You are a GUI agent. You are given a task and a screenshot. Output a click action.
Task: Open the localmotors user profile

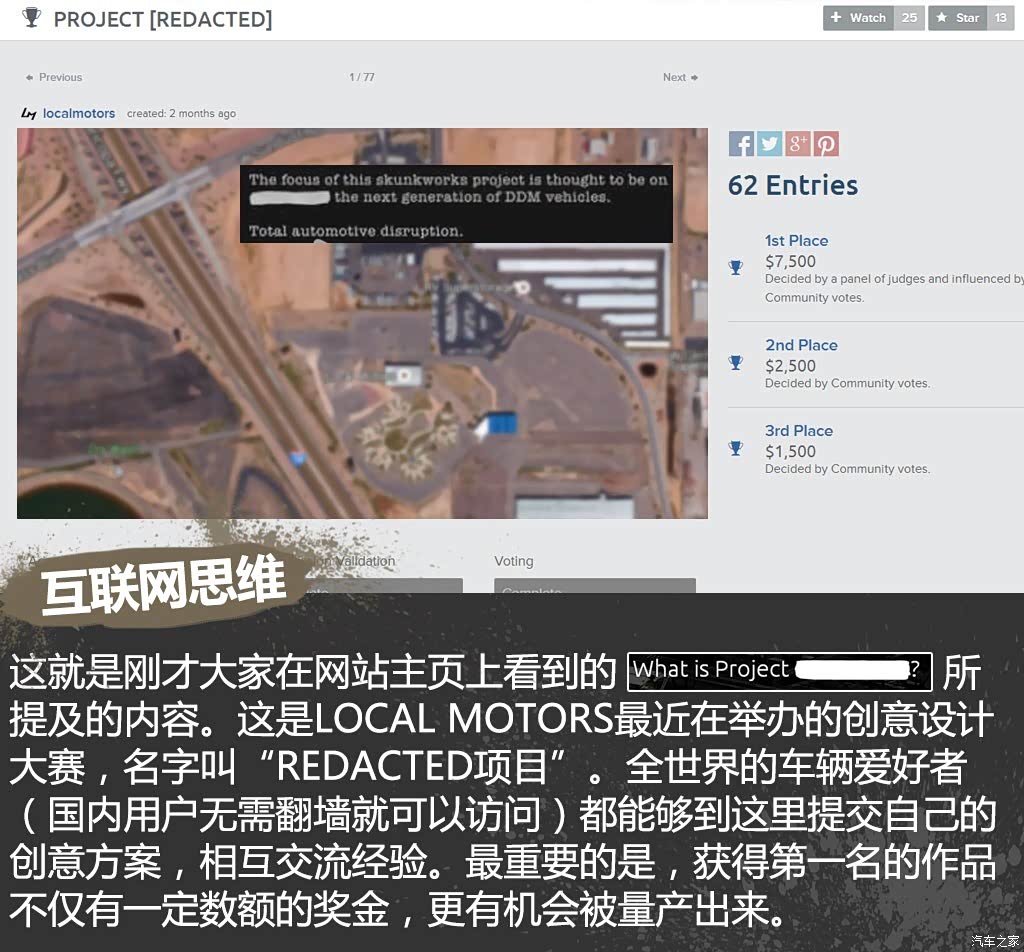[79, 113]
